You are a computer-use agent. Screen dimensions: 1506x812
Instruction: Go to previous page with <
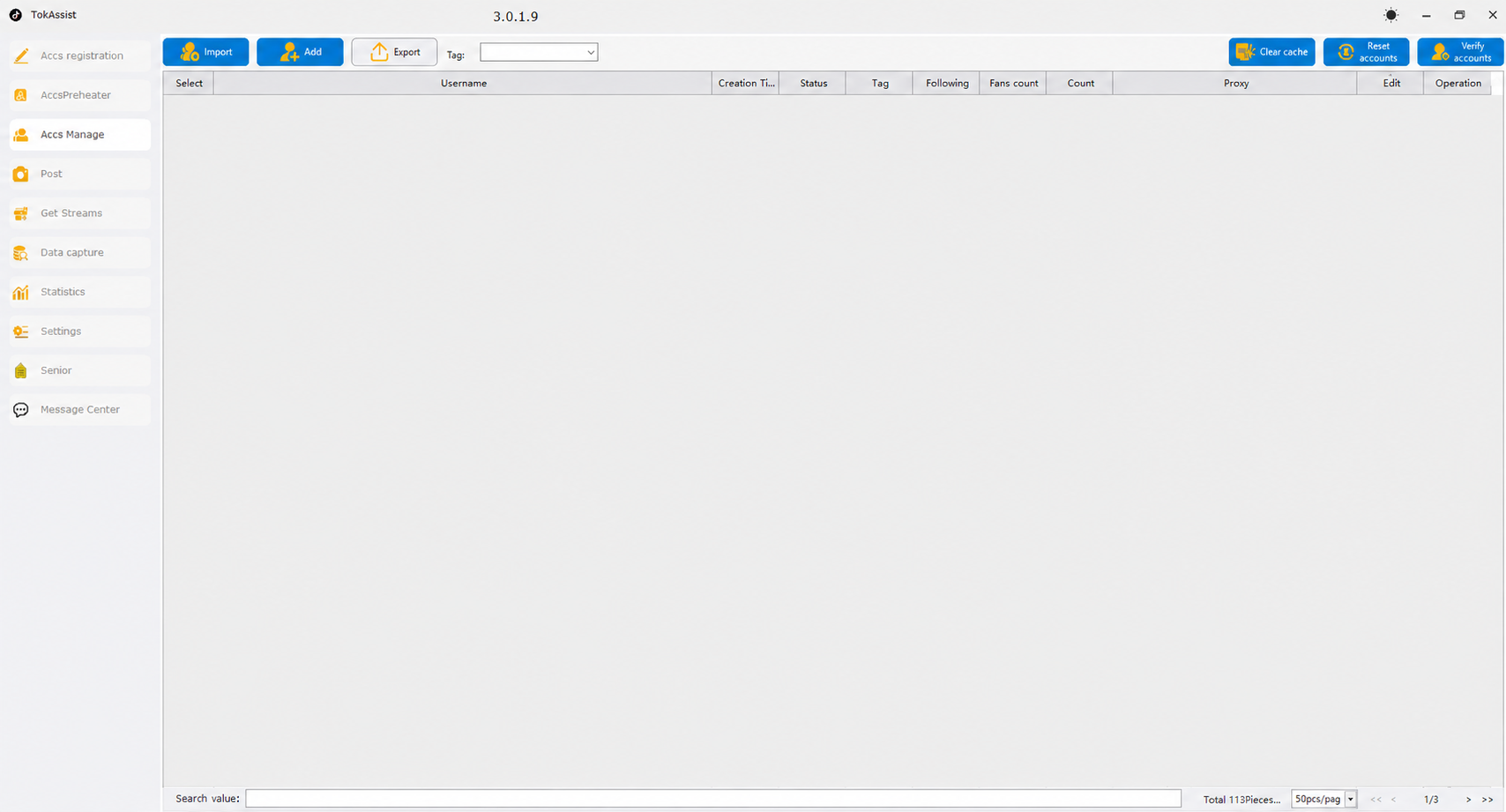click(1393, 800)
